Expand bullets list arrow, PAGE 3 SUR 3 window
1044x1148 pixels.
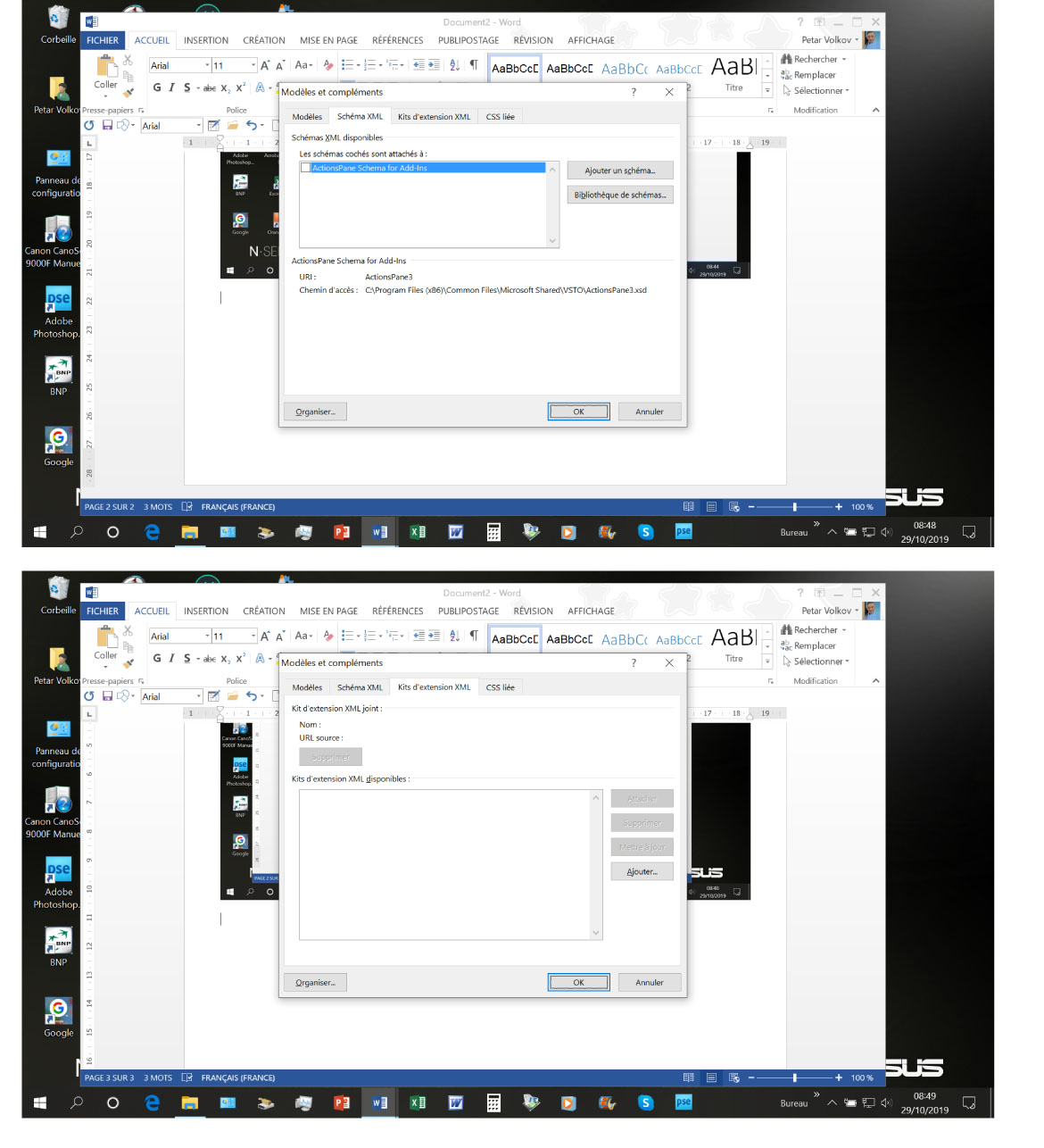[x=358, y=636]
